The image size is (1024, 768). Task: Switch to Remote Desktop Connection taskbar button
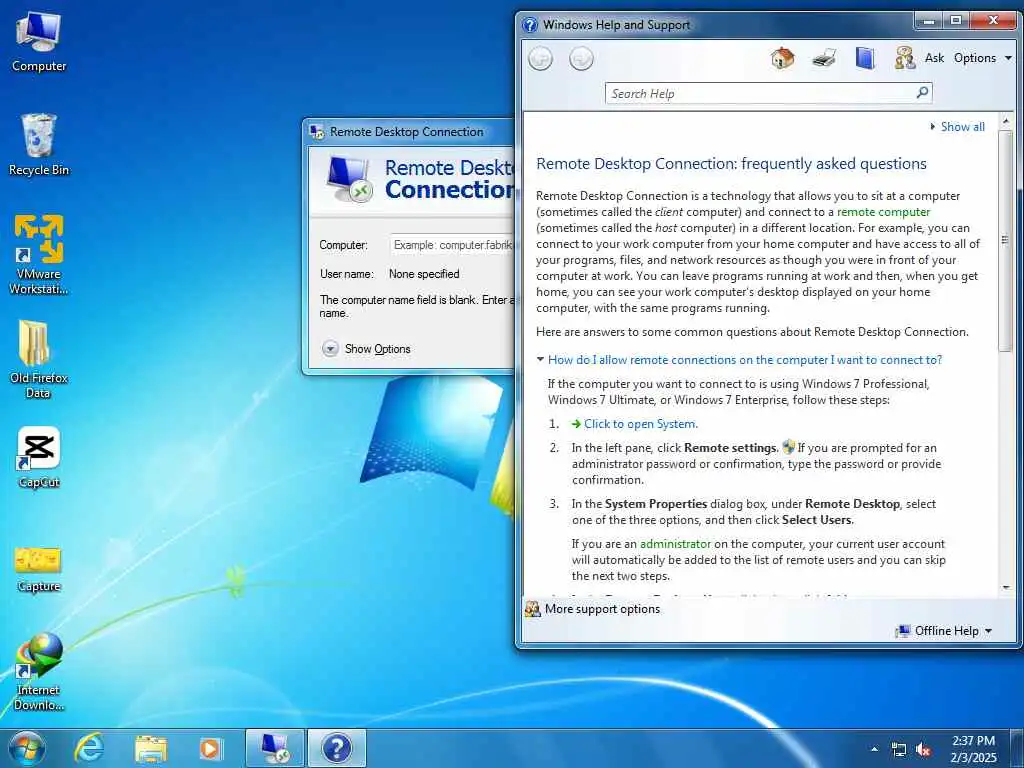274,748
